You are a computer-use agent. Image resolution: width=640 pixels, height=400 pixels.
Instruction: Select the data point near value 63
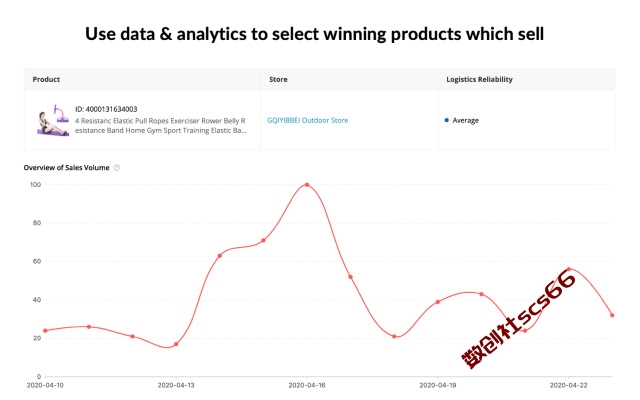tap(220, 256)
